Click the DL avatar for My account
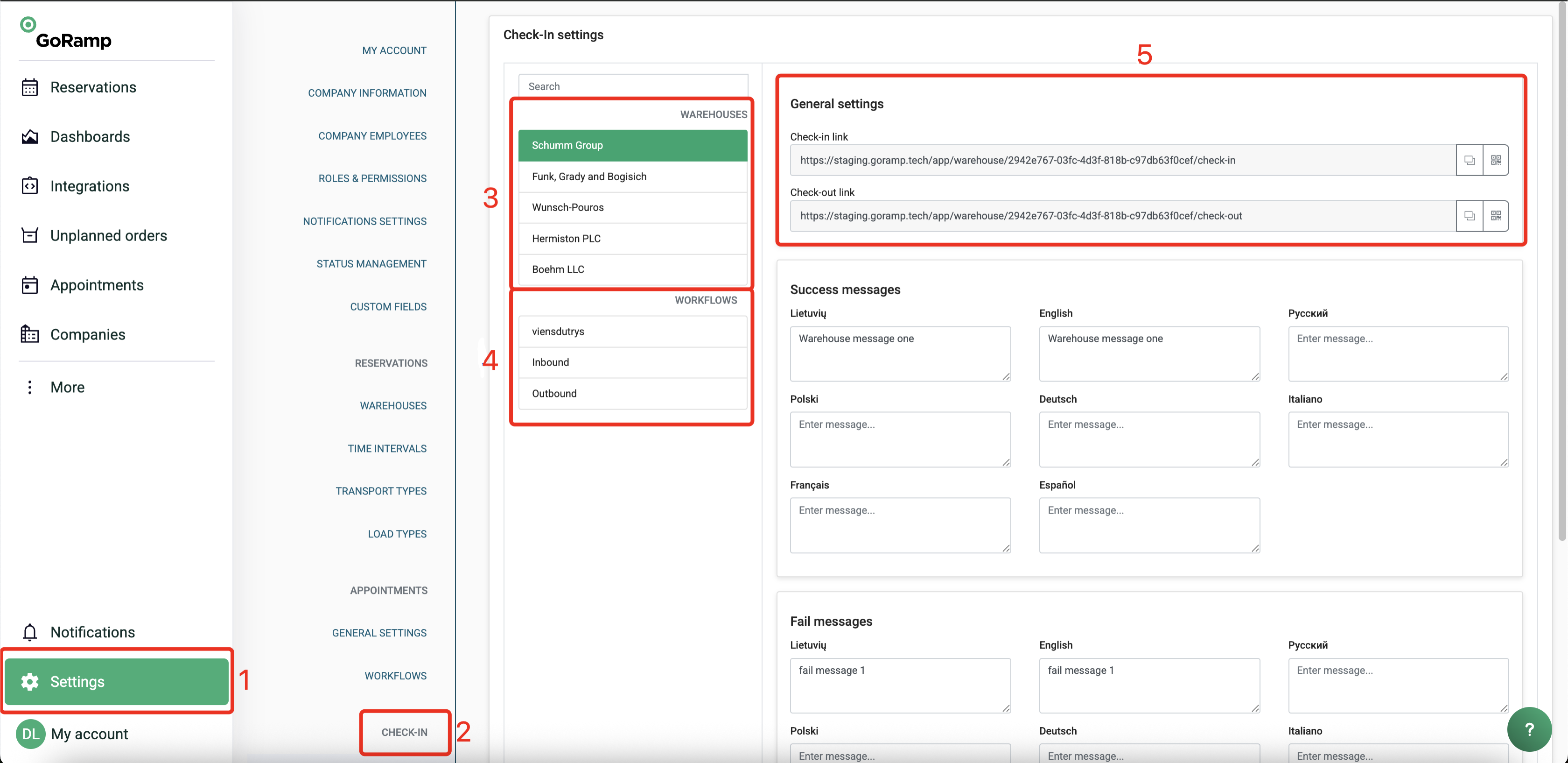Image resolution: width=1568 pixels, height=763 pixels. click(x=30, y=734)
